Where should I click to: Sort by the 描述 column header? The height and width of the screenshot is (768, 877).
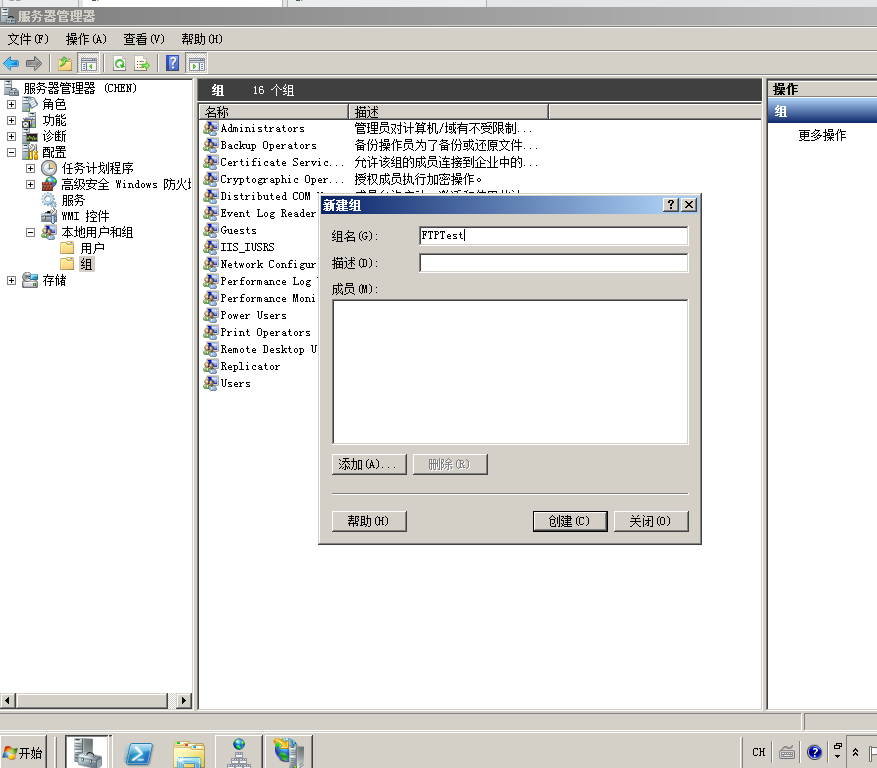(448, 112)
